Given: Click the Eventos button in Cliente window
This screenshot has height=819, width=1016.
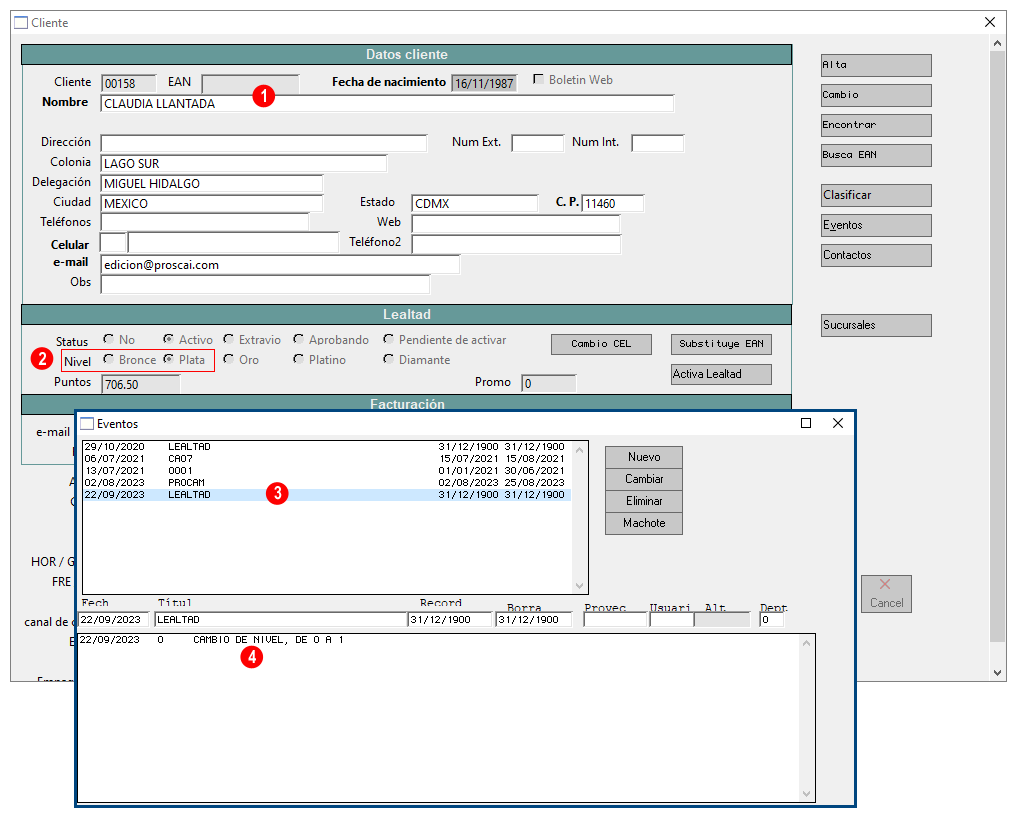Looking at the screenshot, I should (x=876, y=225).
